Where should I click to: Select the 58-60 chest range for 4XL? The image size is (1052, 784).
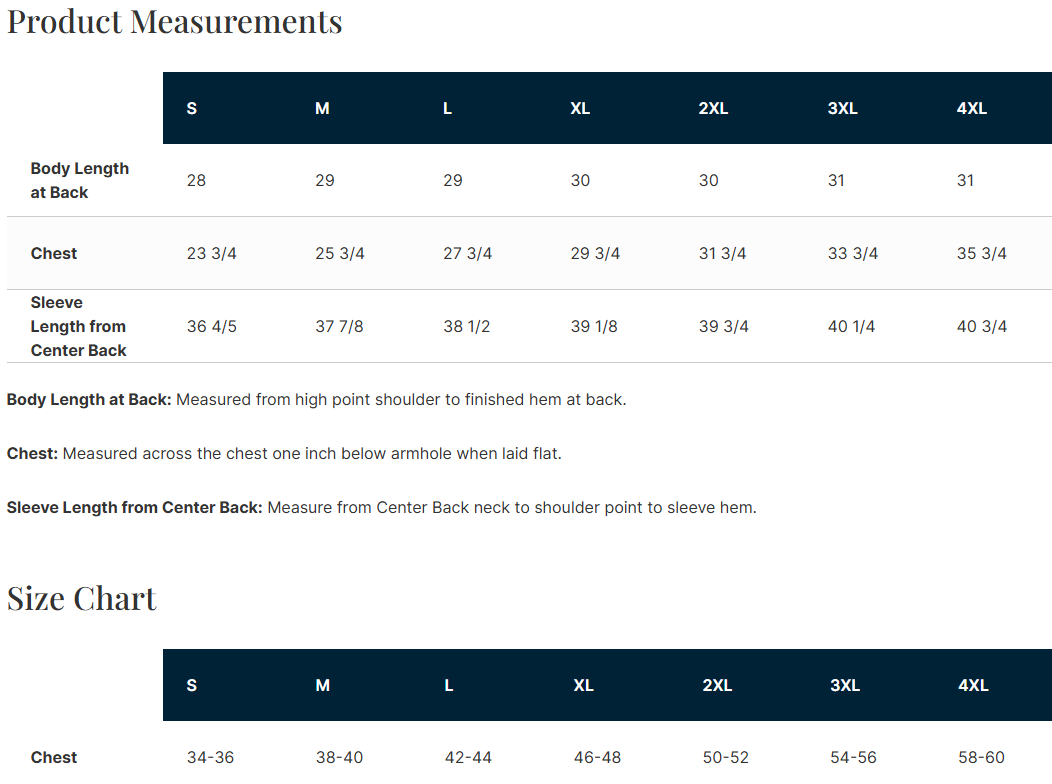[x=980, y=757]
